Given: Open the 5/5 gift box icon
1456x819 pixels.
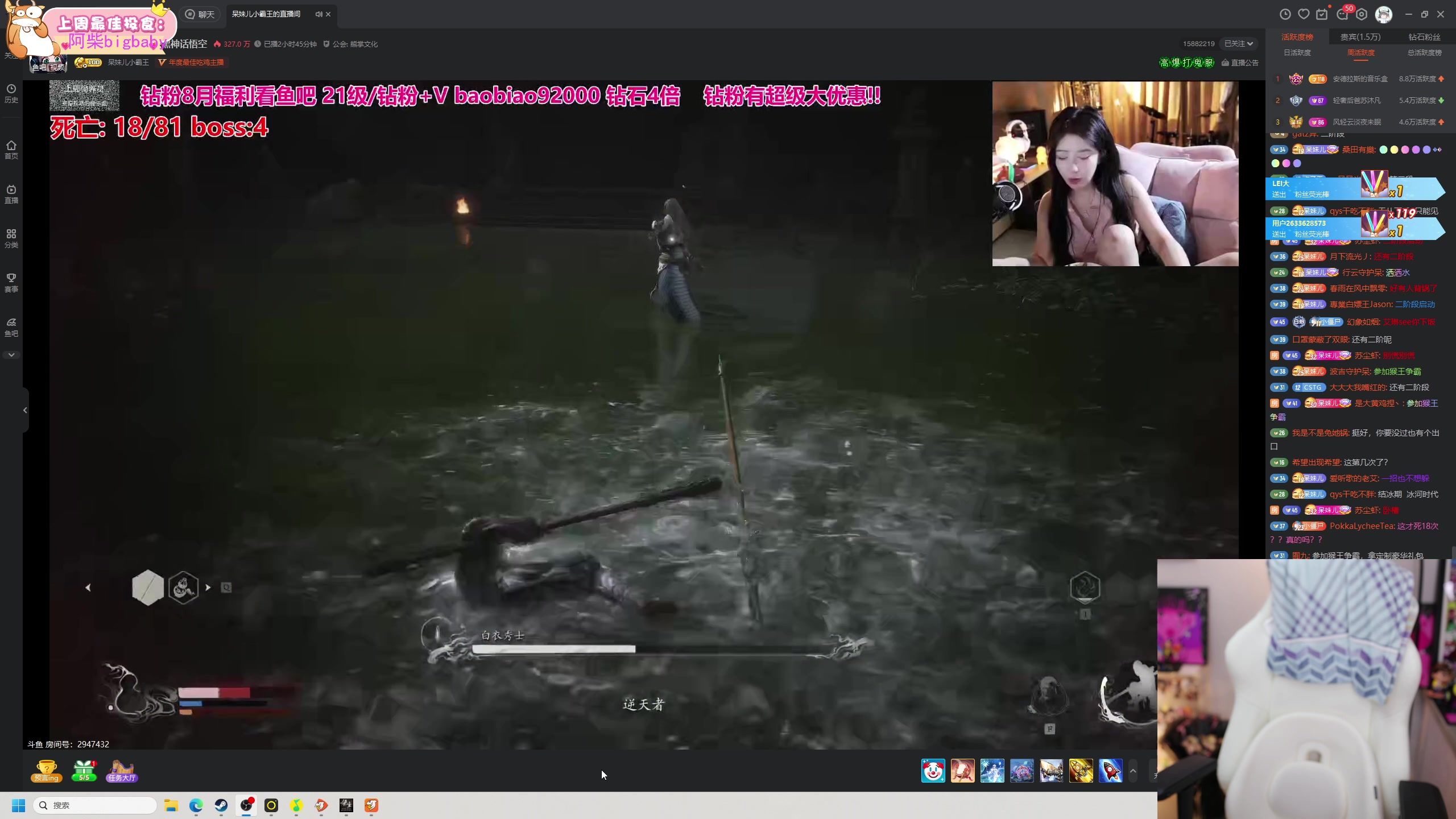Looking at the screenshot, I should [84, 771].
